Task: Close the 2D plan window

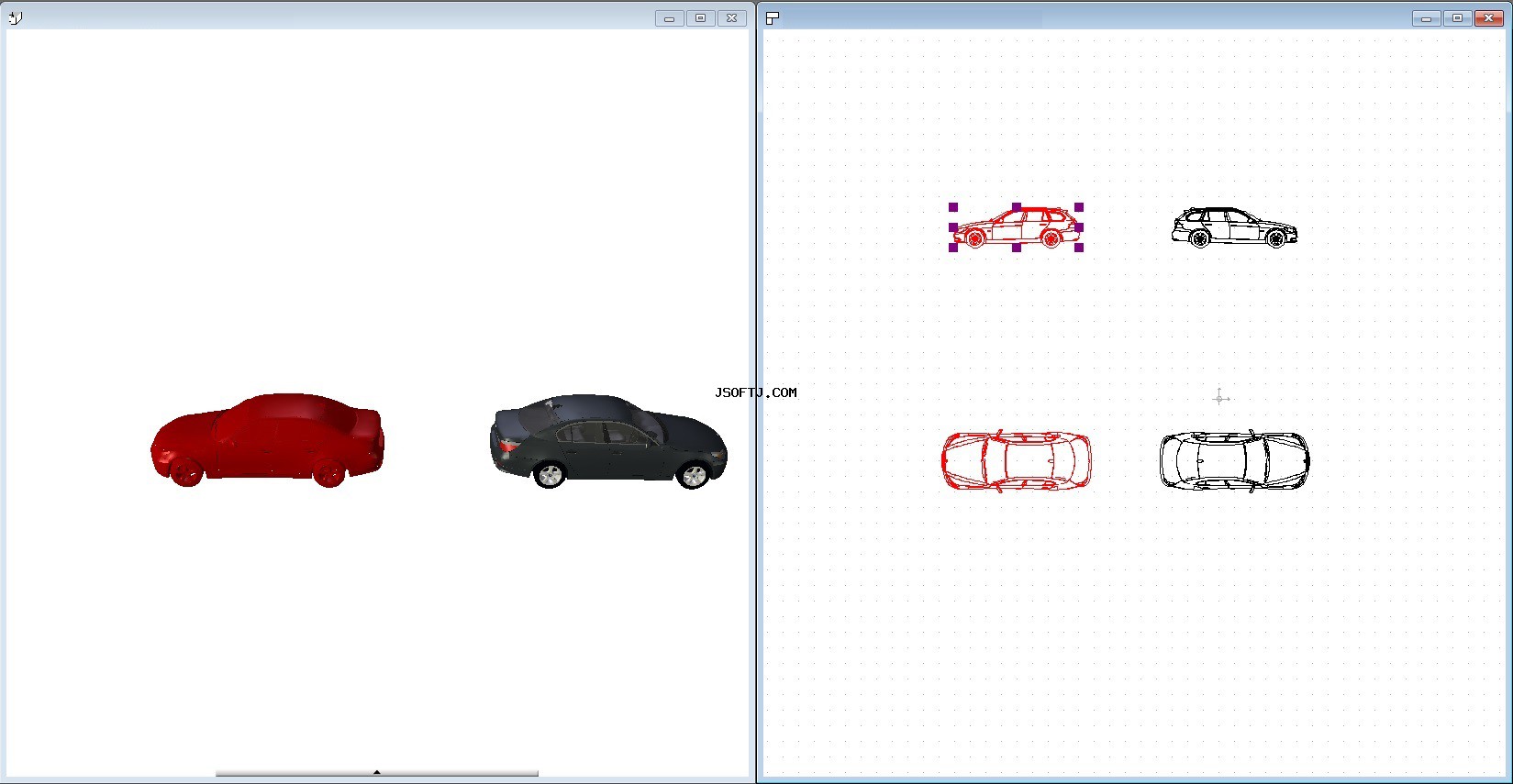Action: [1488, 18]
